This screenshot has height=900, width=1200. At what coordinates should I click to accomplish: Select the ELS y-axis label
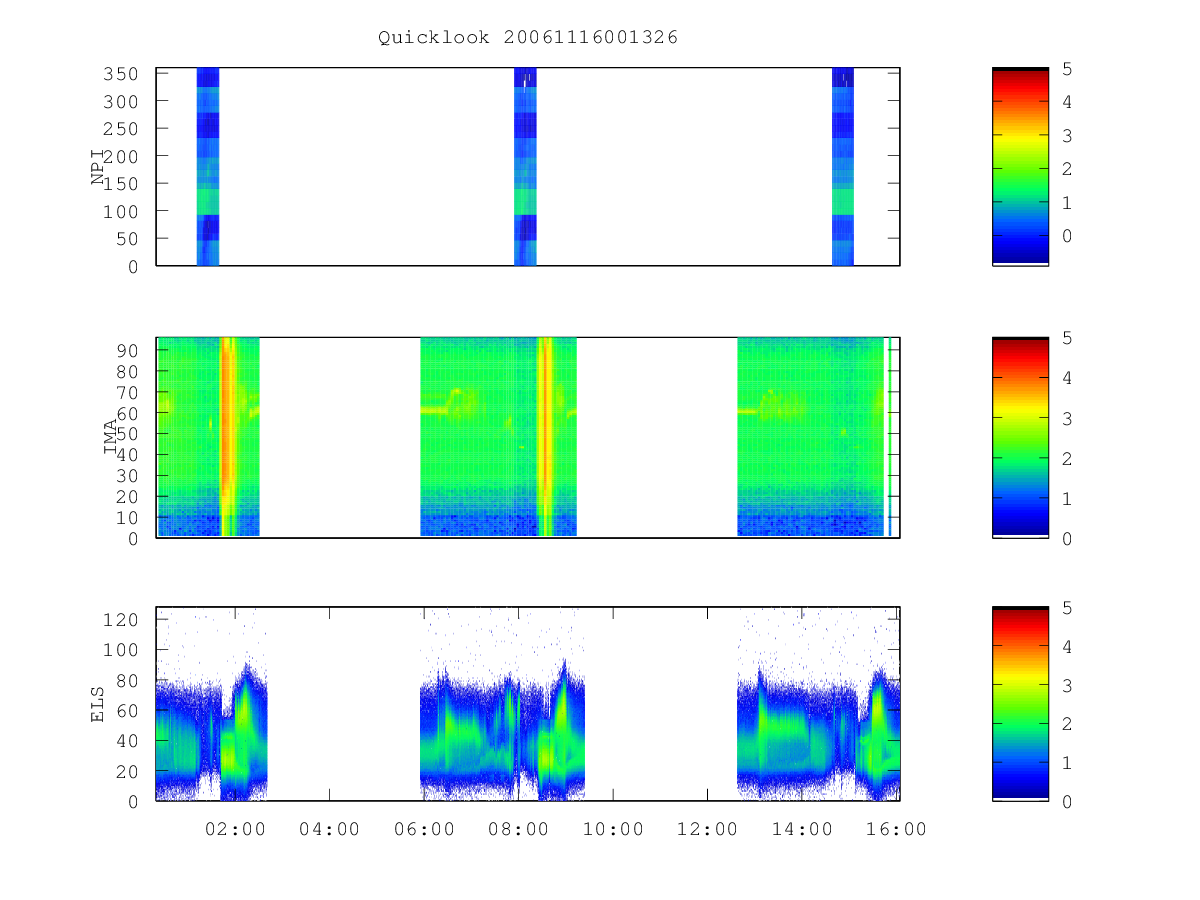(x=98, y=703)
